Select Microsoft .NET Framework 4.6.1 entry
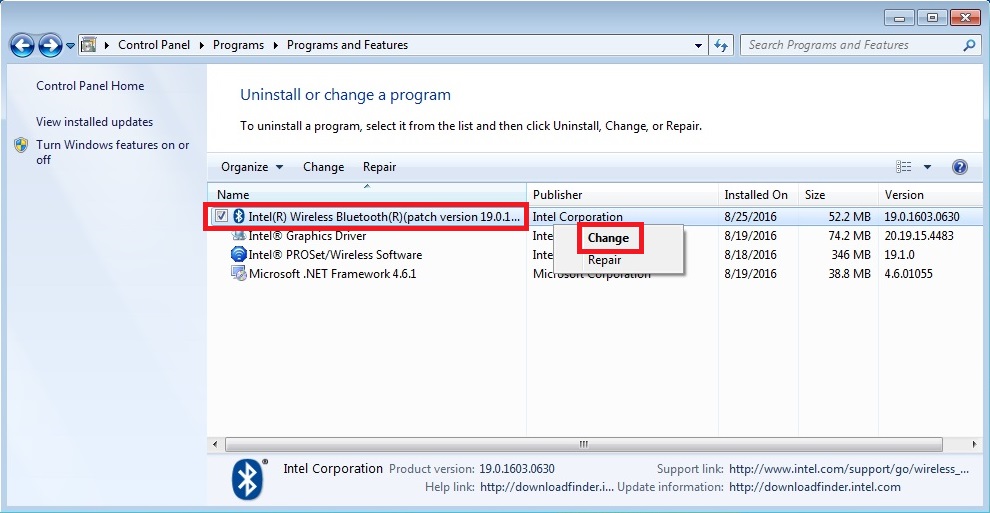 pos(333,274)
